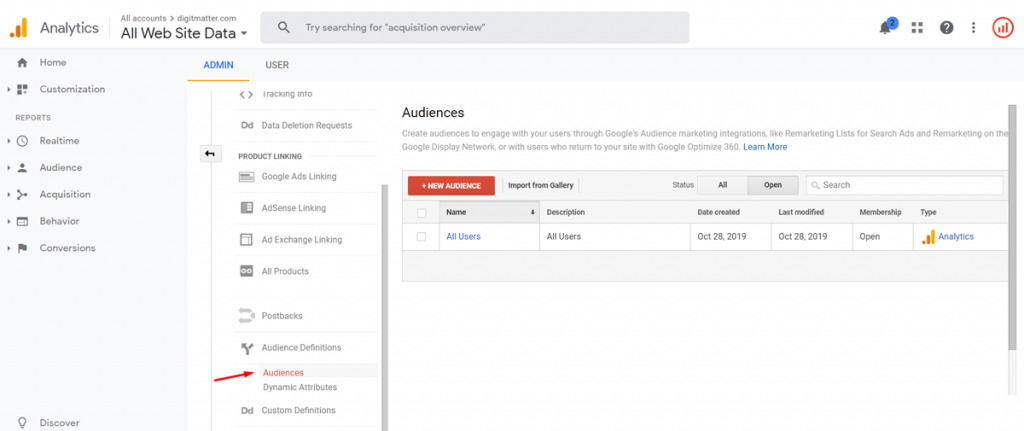Switch to the USER tab

(x=277, y=65)
